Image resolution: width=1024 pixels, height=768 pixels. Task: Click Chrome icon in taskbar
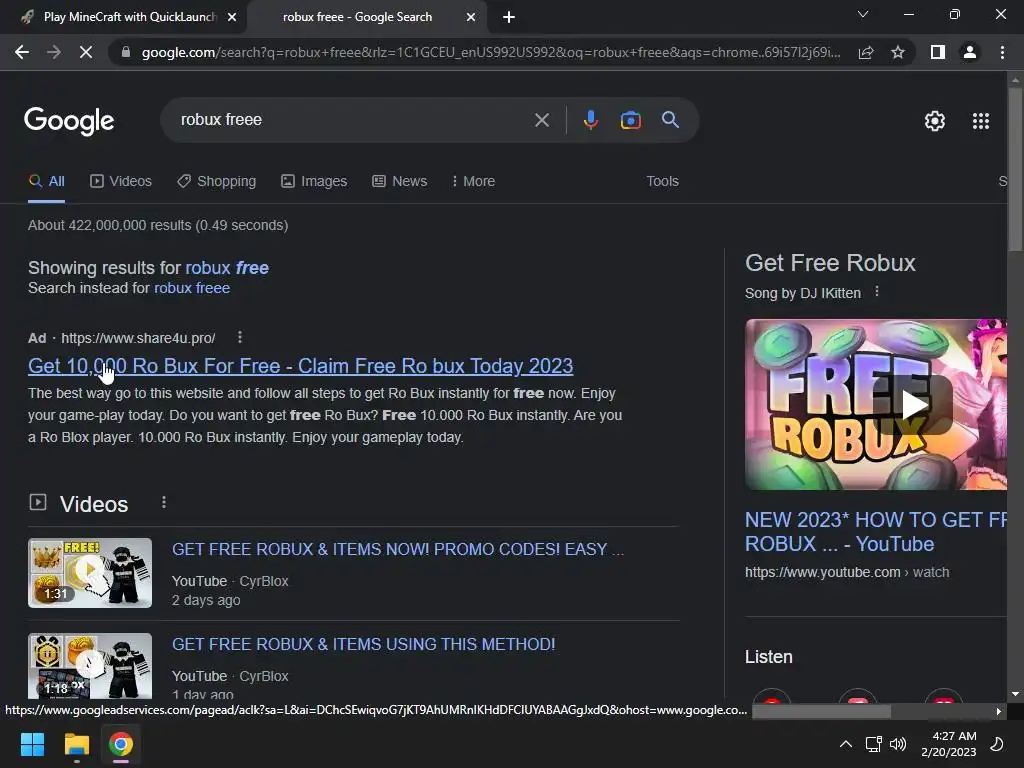click(121, 744)
